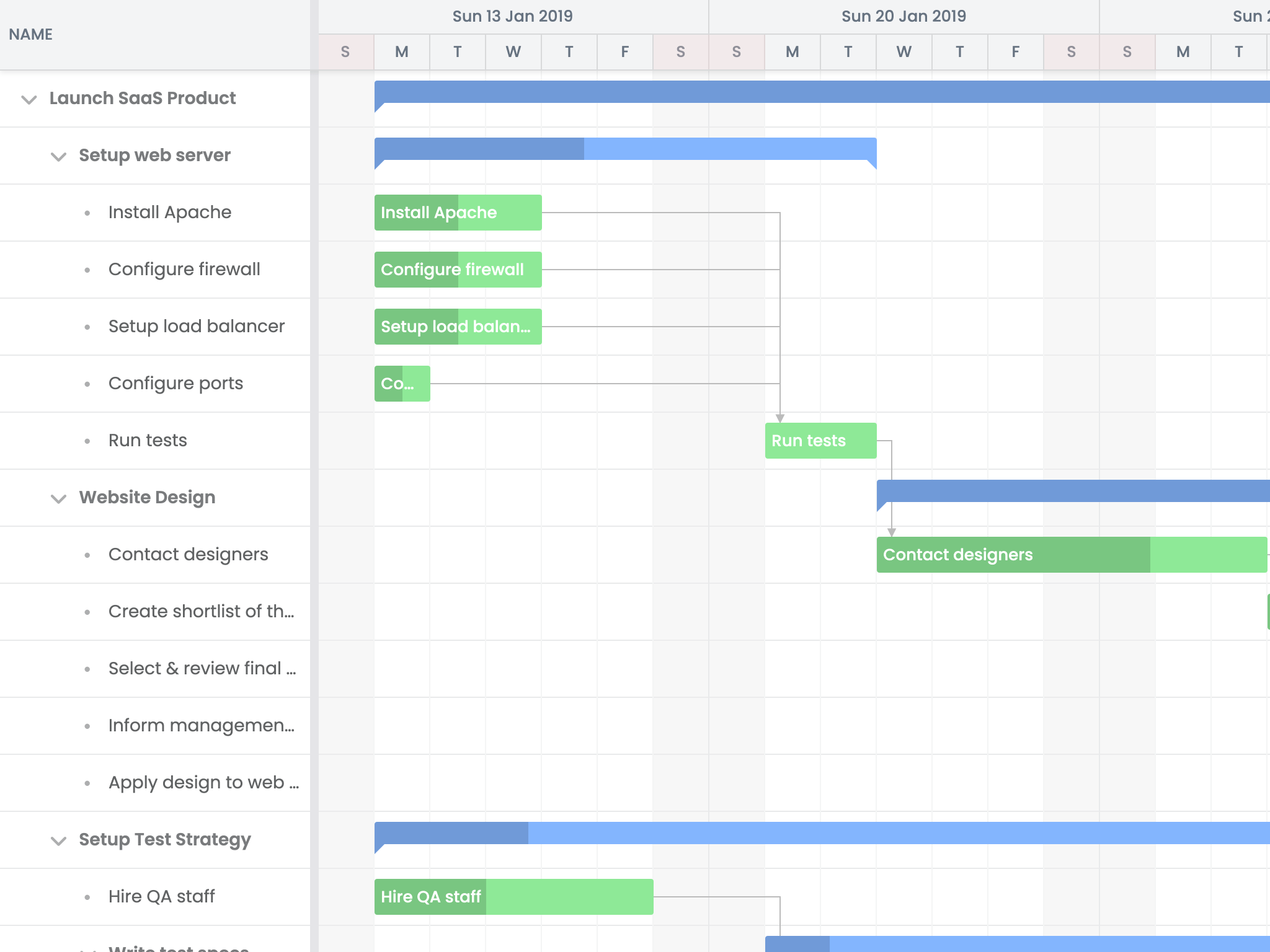The image size is (1270, 952).
Task: Select the Inform managemen... row
Action: tap(155, 726)
